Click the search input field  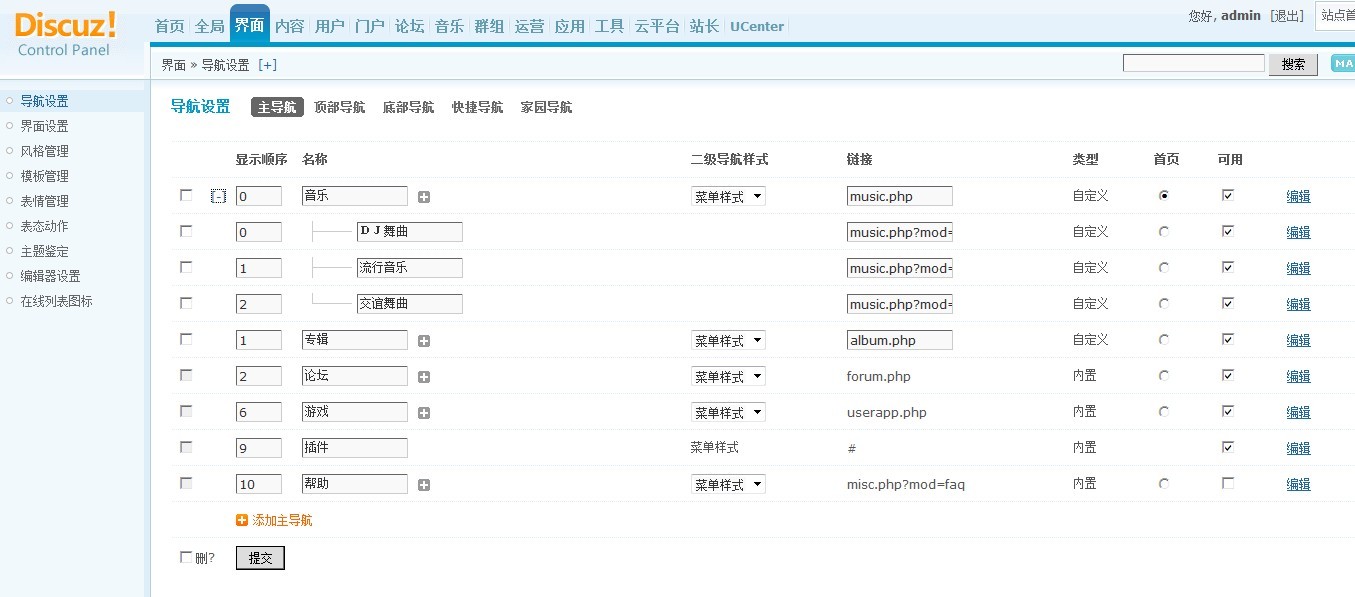tap(1193, 64)
